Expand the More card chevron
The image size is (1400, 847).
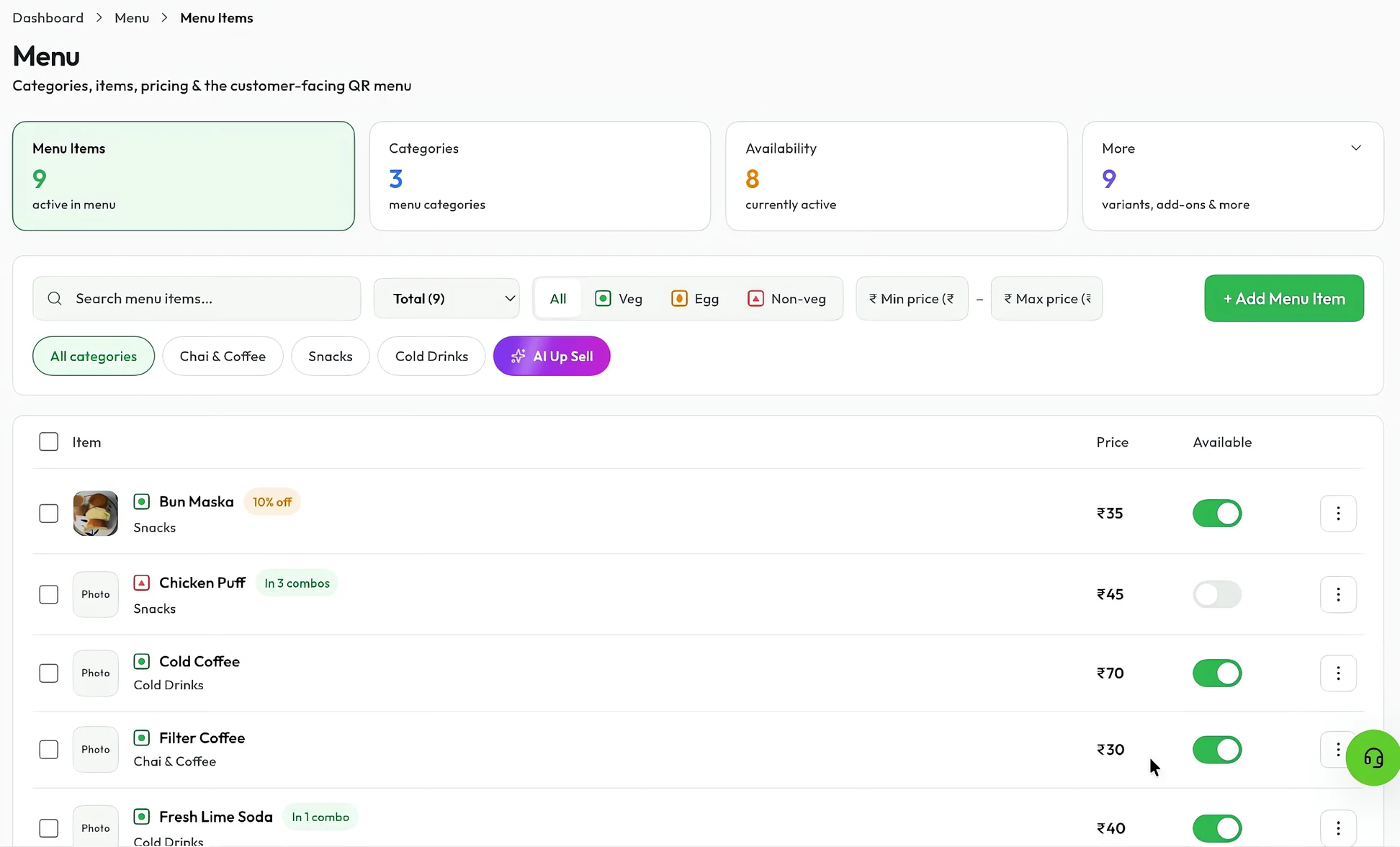[x=1356, y=148]
